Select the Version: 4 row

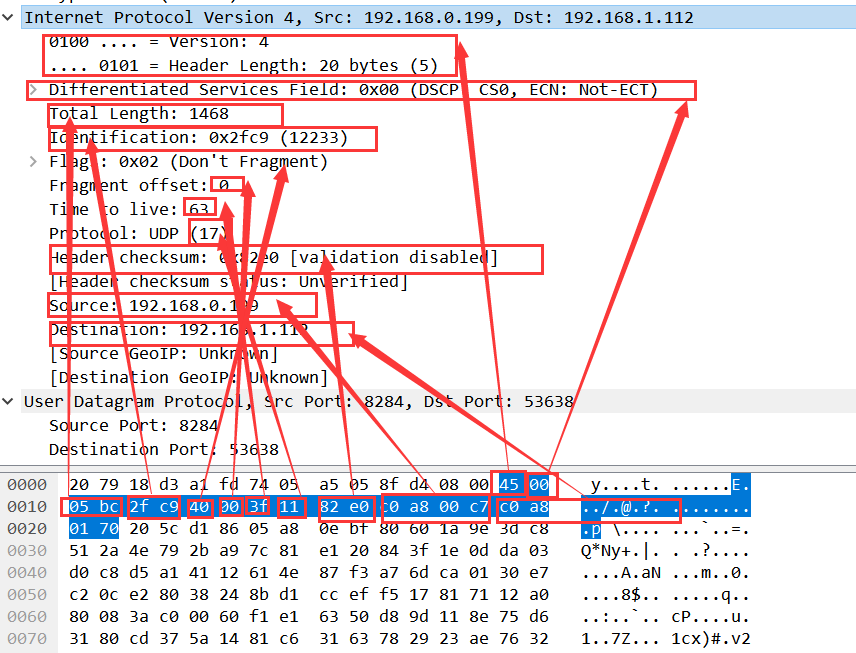coord(159,41)
